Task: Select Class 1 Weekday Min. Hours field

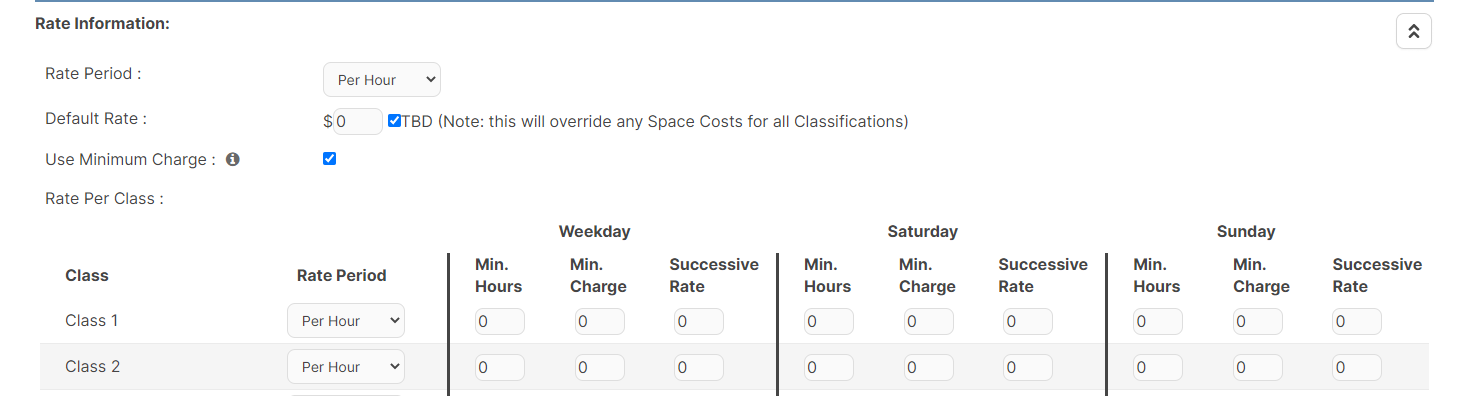Action: click(500, 321)
